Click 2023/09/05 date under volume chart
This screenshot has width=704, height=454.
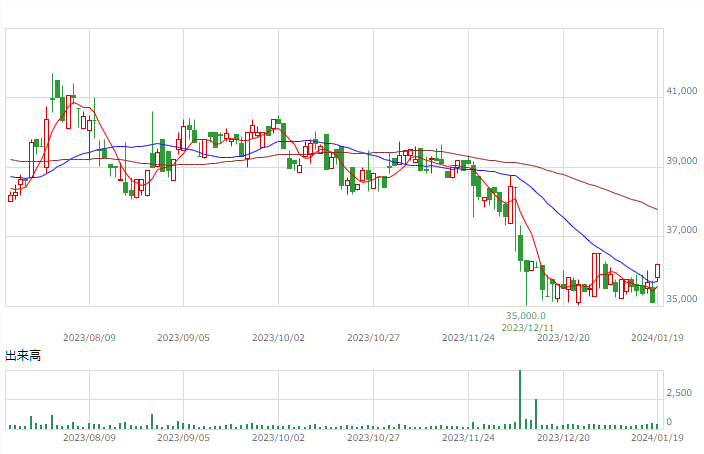pyautogui.click(x=183, y=438)
